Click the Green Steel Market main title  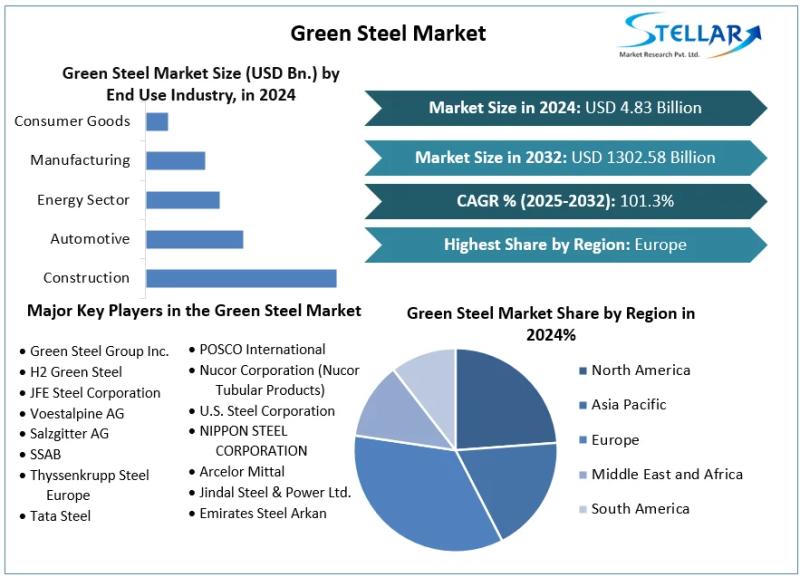pyautogui.click(x=388, y=33)
